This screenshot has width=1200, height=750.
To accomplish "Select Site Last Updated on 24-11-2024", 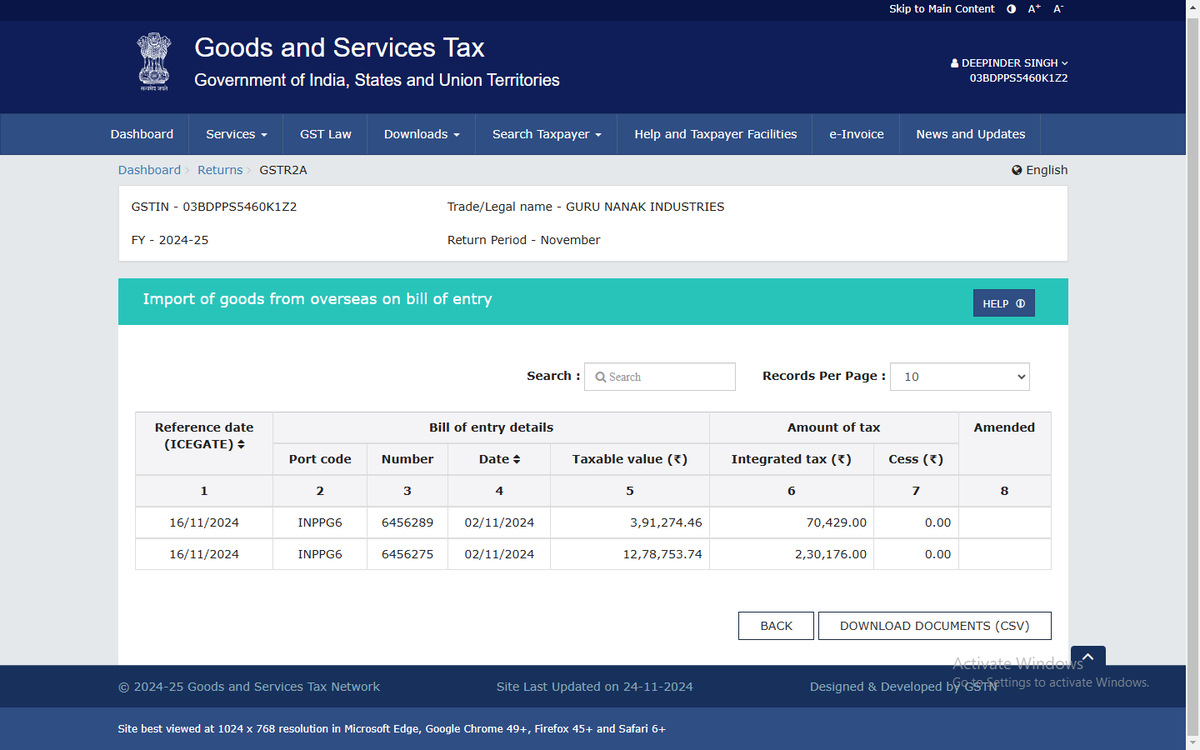I will pos(595,687).
